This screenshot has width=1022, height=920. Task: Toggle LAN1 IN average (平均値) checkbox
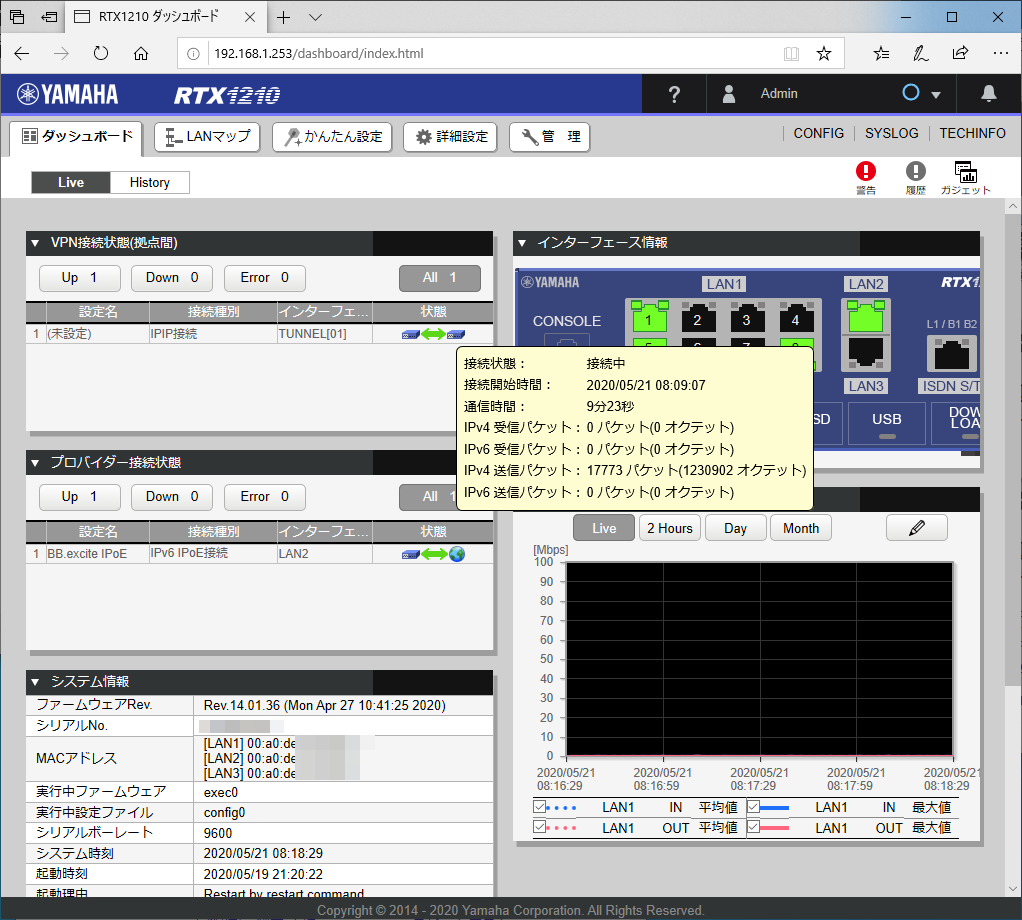click(x=540, y=807)
